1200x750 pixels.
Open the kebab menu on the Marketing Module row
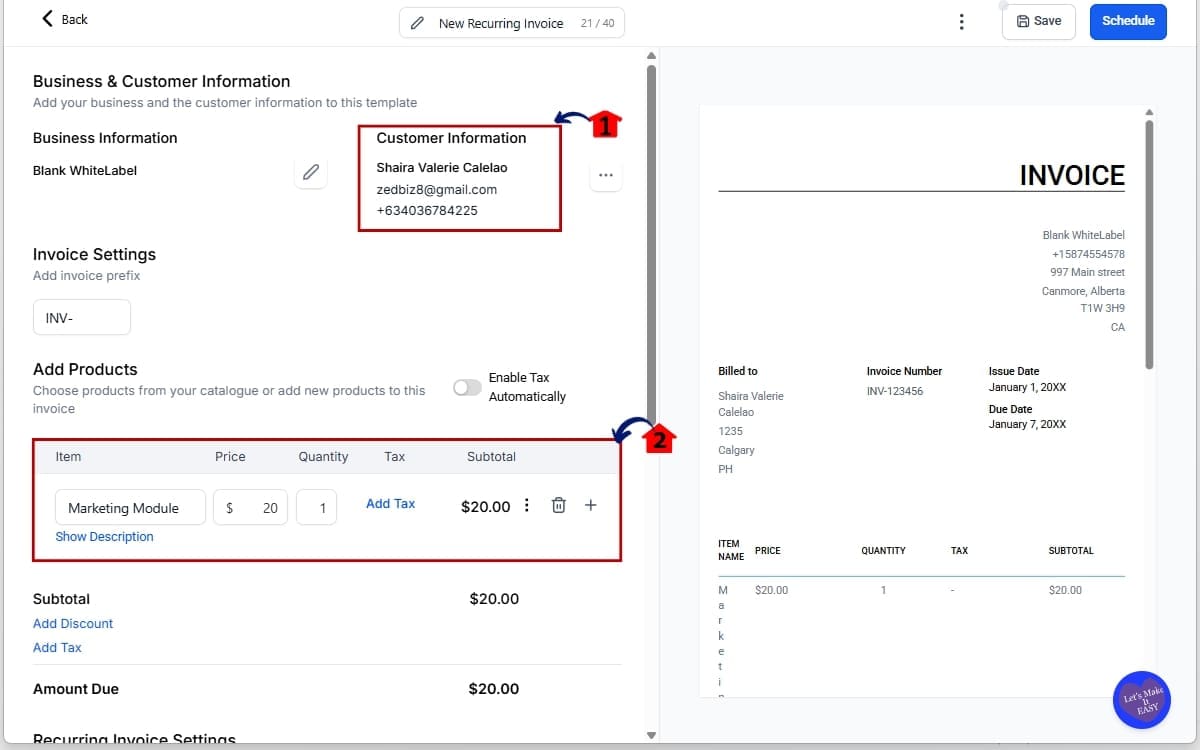pyautogui.click(x=527, y=506)
